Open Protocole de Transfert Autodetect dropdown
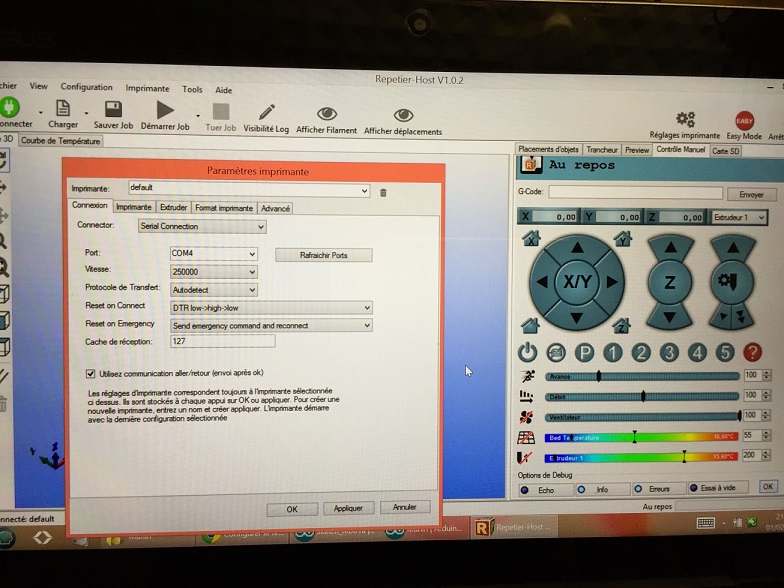 [214, 290]
